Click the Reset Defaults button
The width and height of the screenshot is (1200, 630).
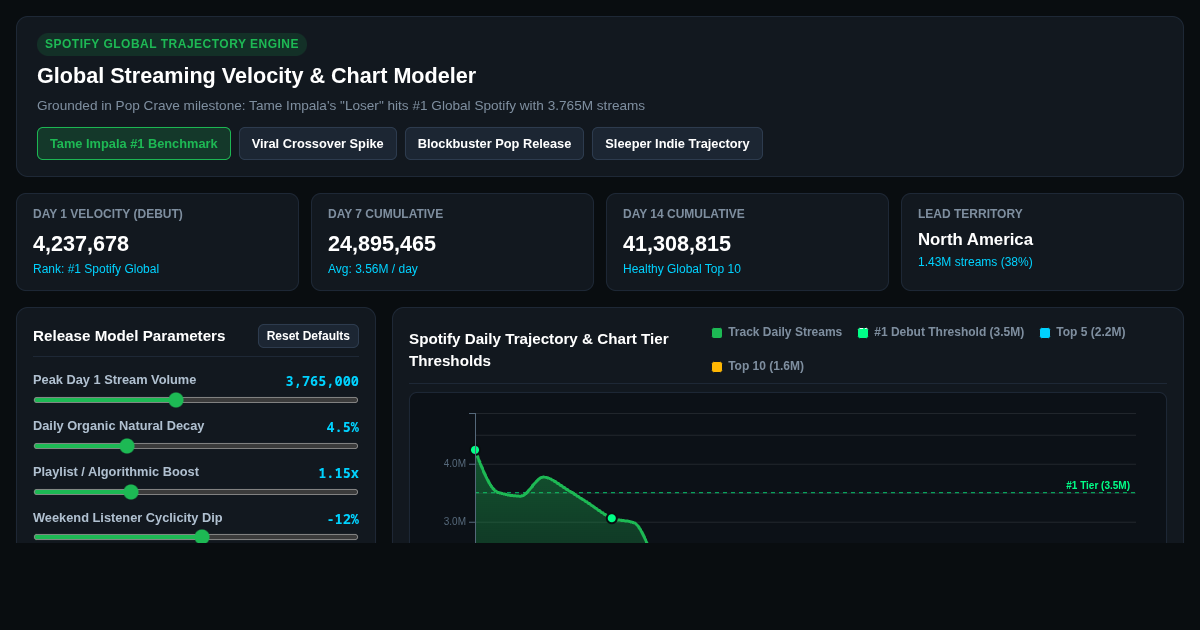[308, 336]
